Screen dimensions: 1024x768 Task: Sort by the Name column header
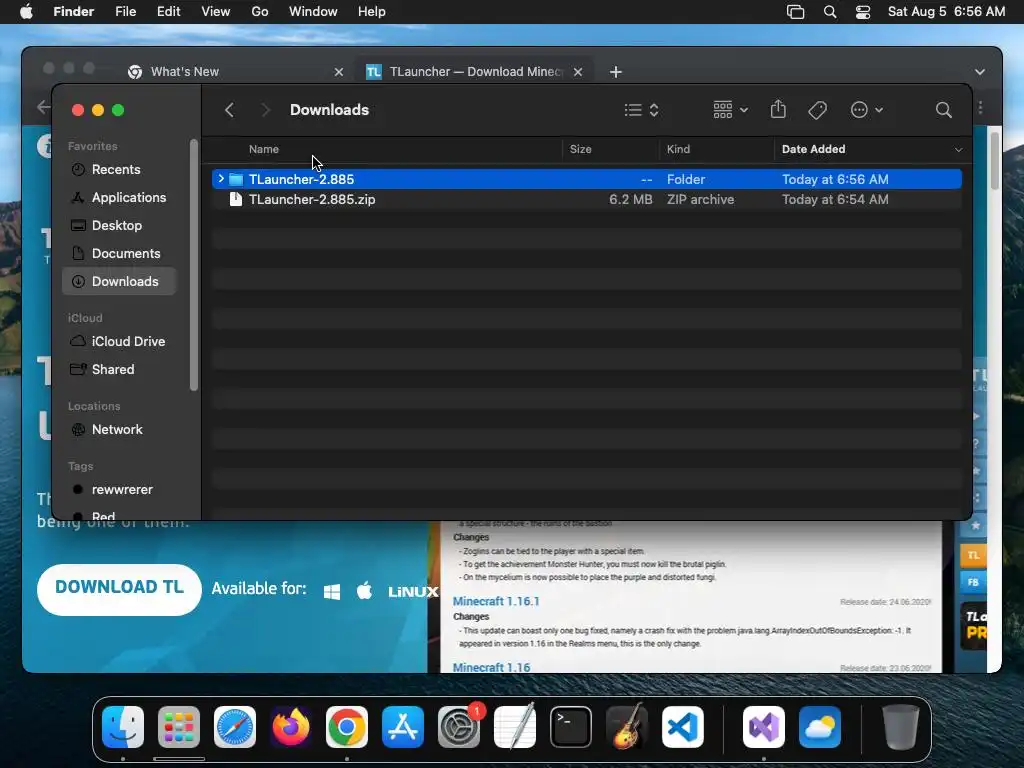[264, 149]
